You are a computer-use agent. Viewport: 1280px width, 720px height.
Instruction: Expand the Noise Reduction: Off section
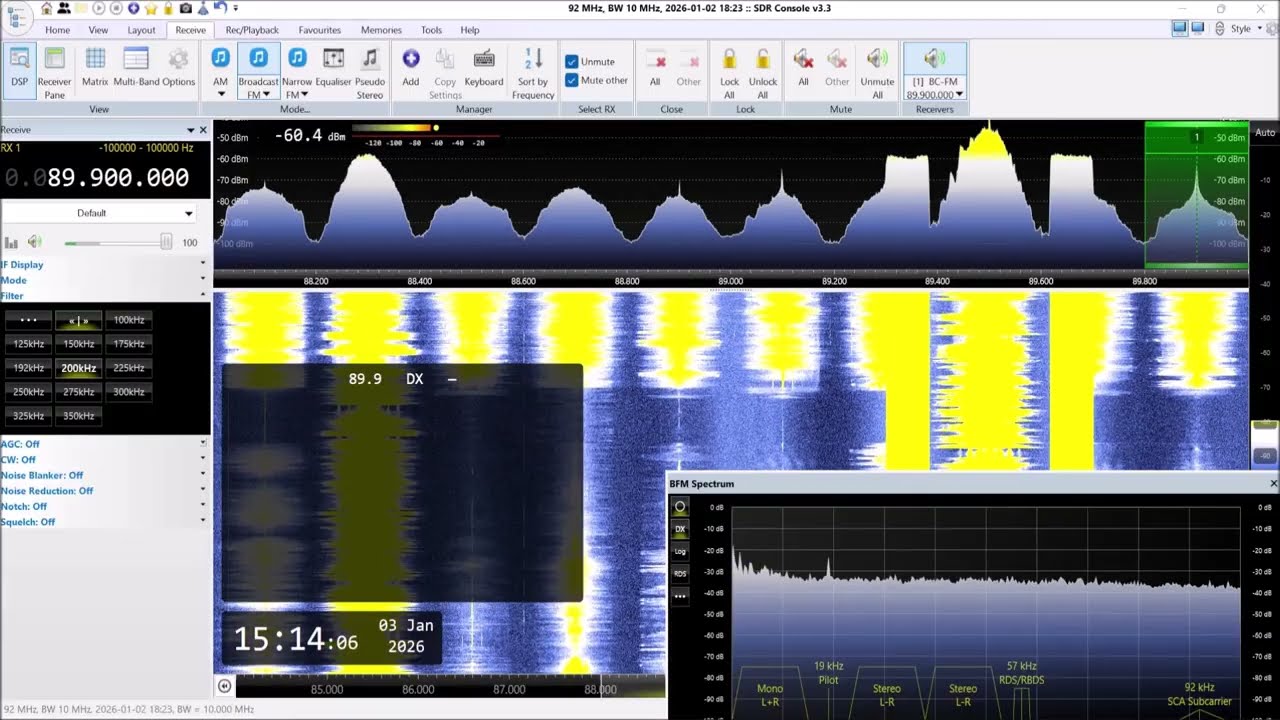[x=104, y=491]
